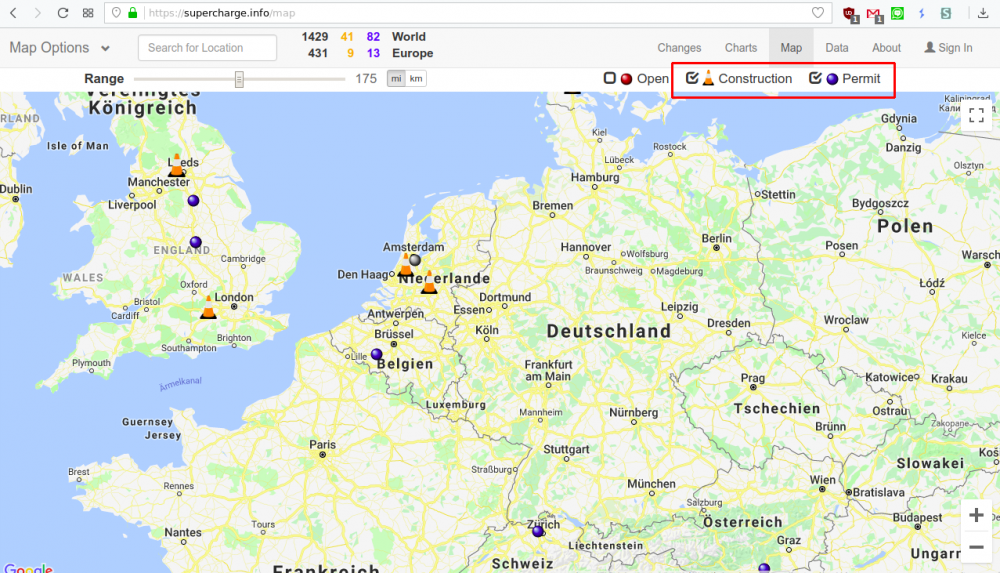
Task: Select the permit marker at Zürich
Action: click(x=538, y=531)
